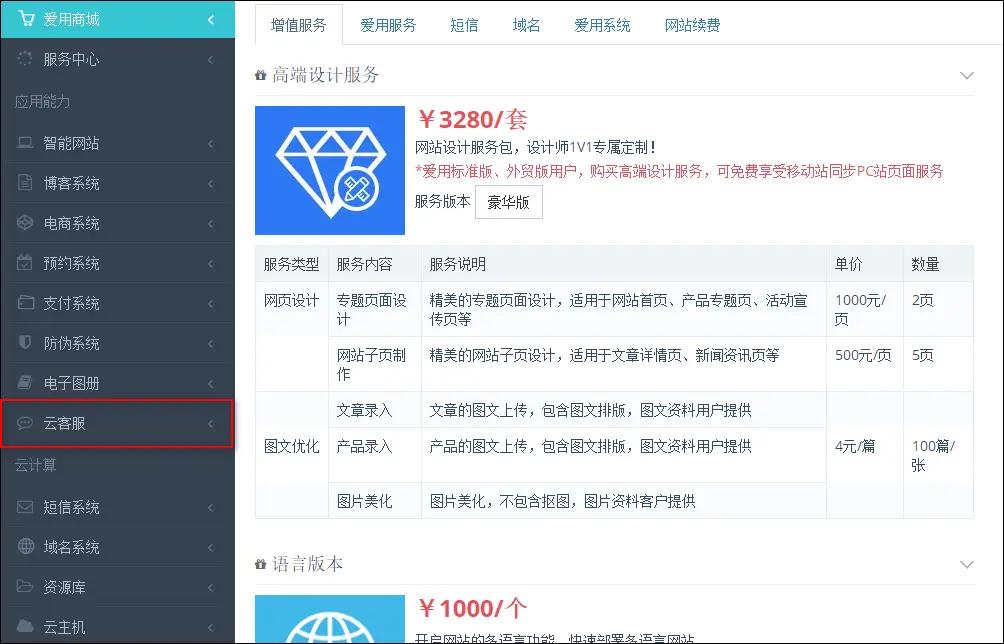Screen dimensions: 1004x644
Task: Collapse the 高端设计服务 section chevron
Action: (965, 75)
